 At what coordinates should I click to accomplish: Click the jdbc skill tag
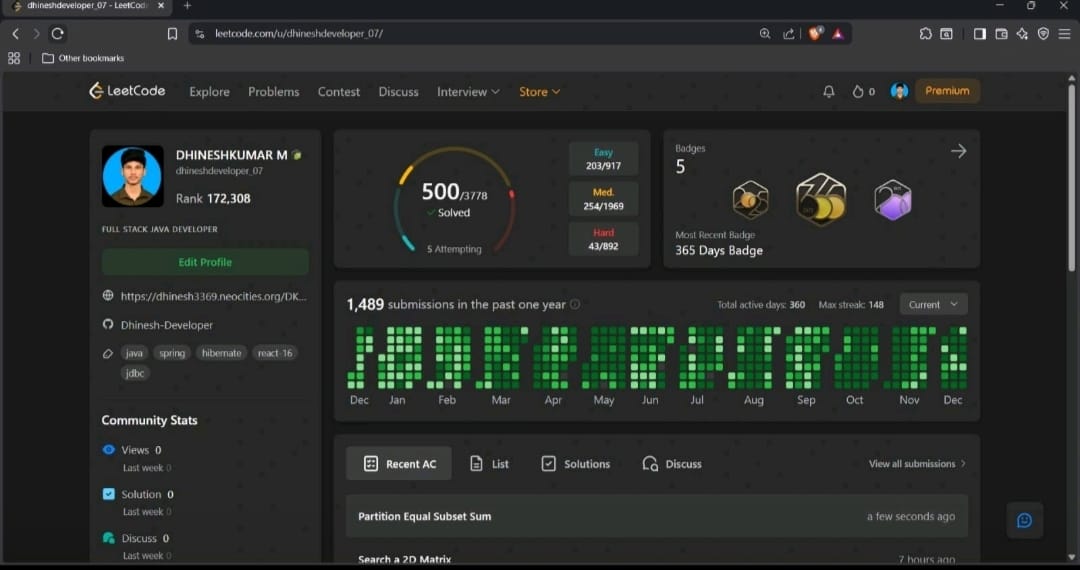[x=135, y=373]
